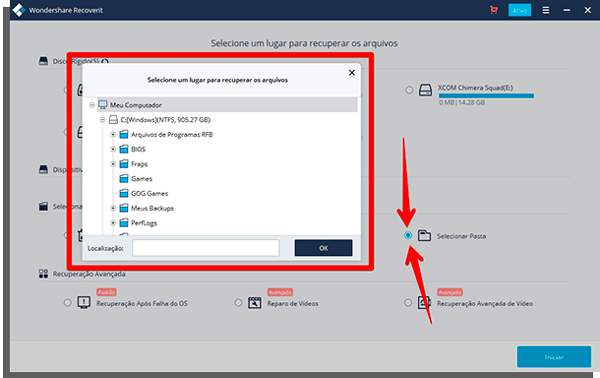
Task: Select the text 'Meus Backups'
Action: [x=152, y=208]
